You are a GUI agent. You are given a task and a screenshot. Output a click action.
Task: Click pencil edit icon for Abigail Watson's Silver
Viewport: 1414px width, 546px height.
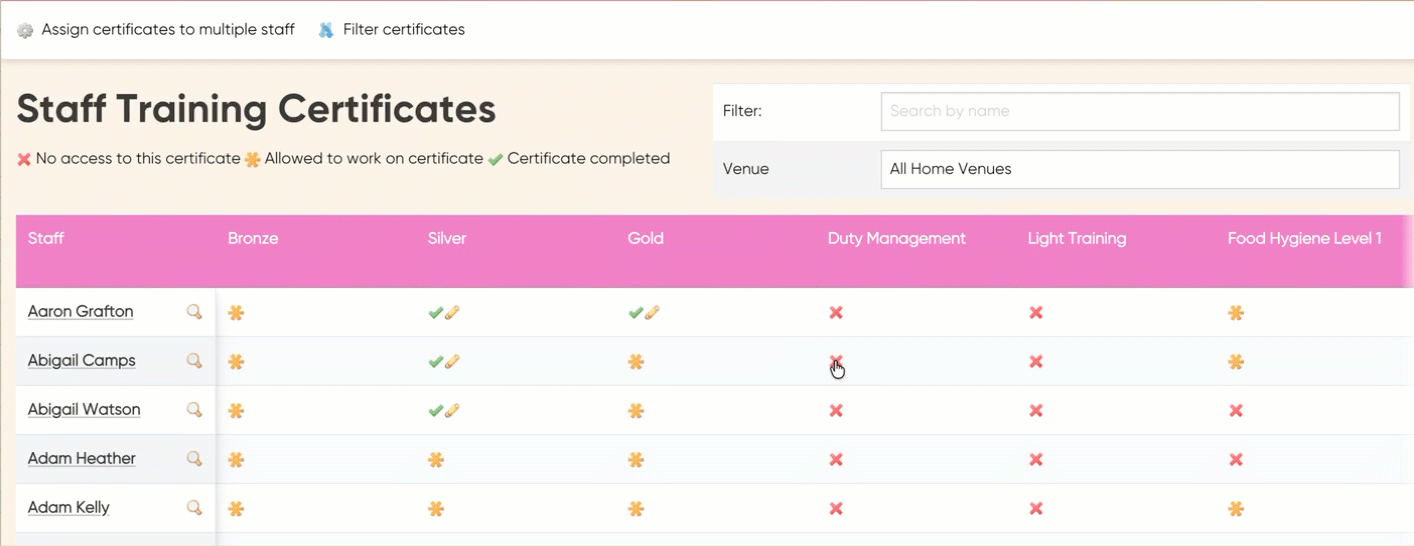[452, 410]
